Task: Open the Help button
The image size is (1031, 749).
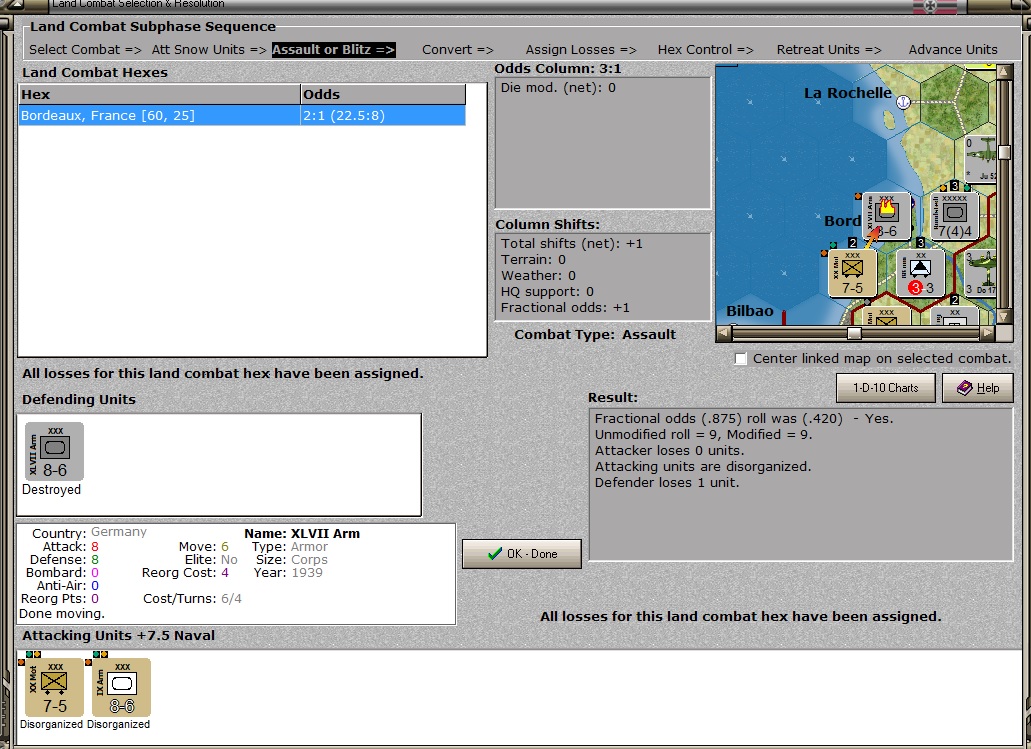Action: 978,388
